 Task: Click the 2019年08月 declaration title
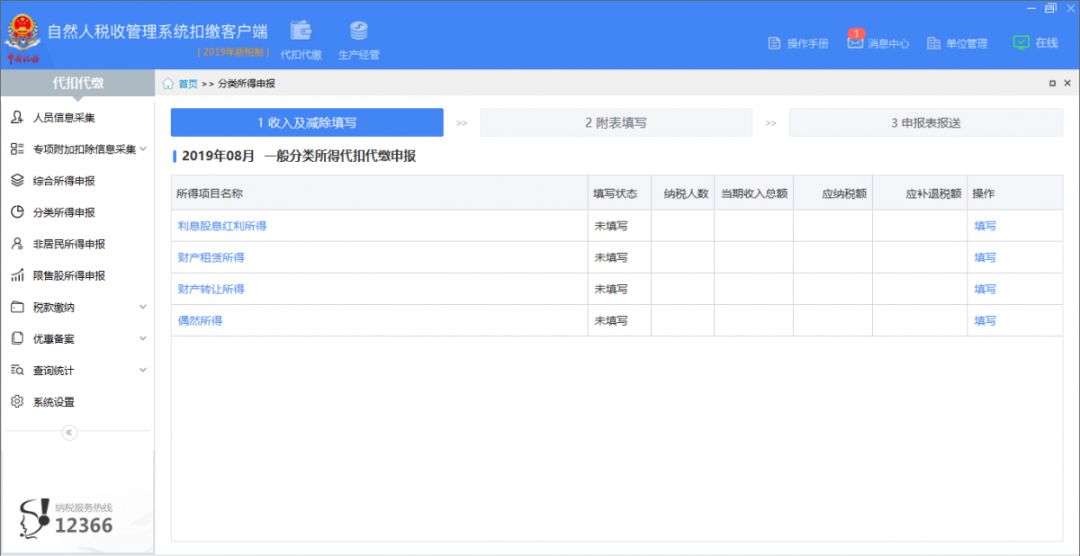(299, 156)
